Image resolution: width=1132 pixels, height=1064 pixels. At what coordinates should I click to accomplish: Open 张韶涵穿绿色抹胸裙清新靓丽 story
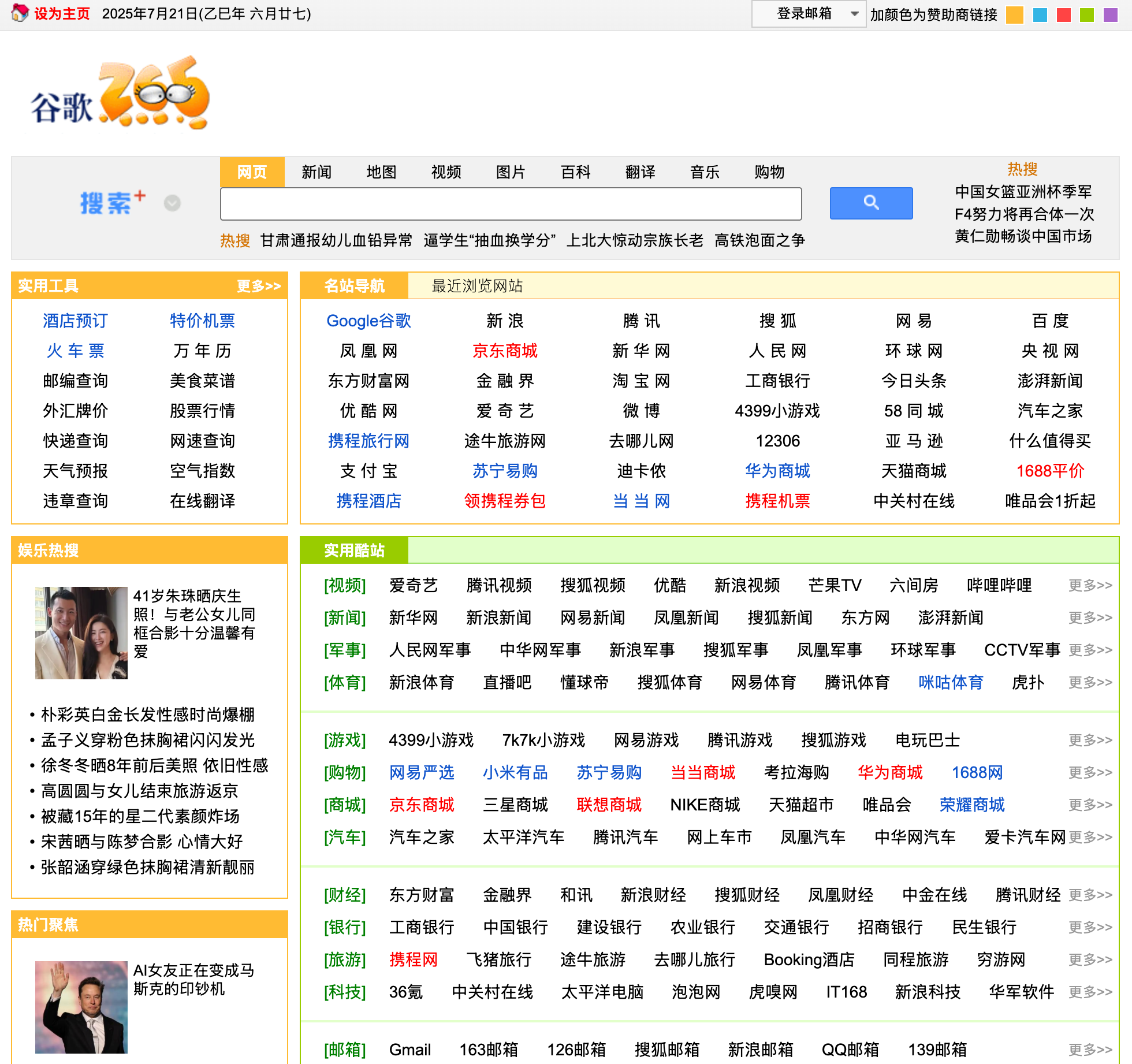(x=147, y=867)
